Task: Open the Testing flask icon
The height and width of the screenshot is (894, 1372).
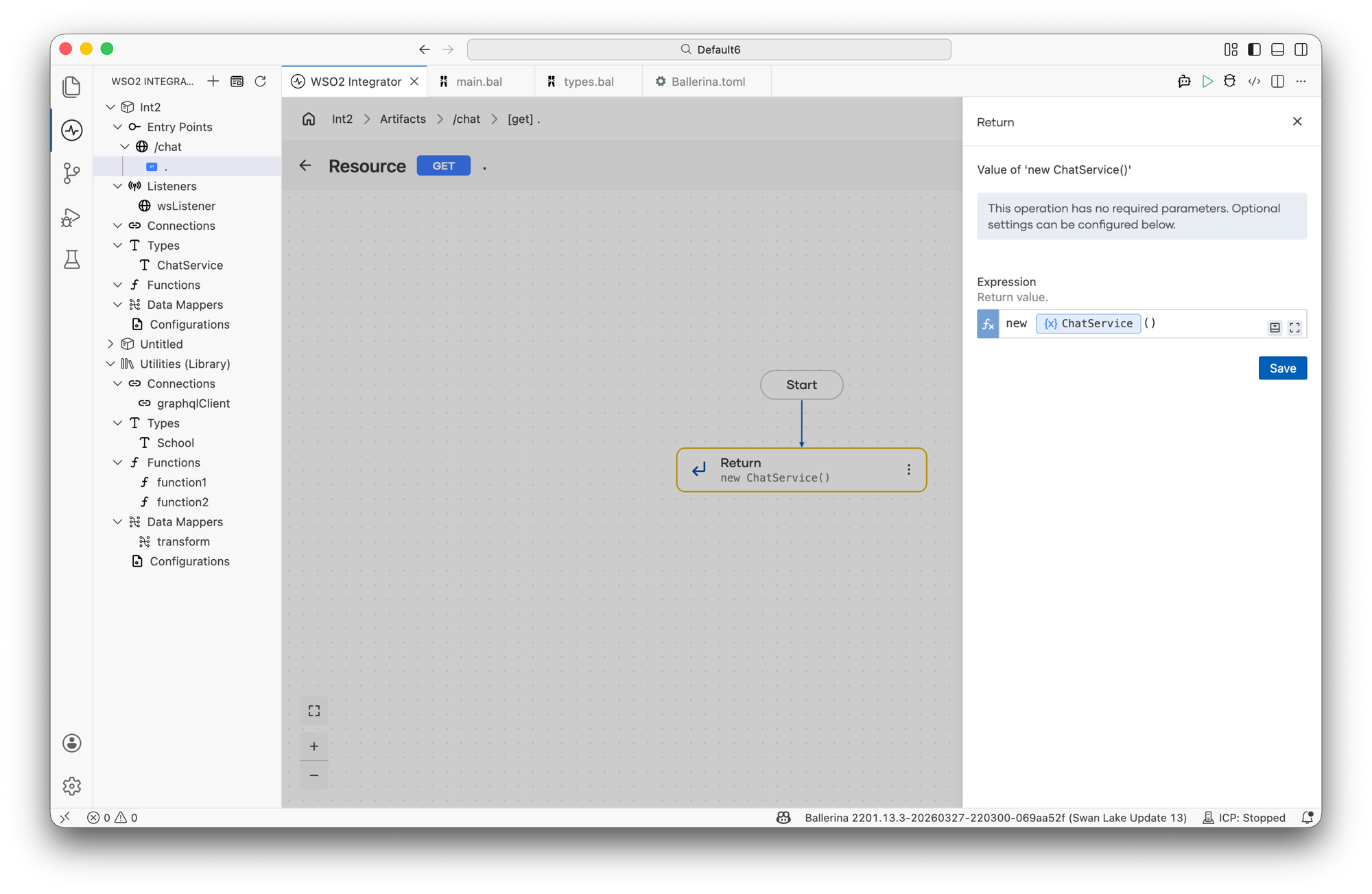Action: [x=72, y=259]
